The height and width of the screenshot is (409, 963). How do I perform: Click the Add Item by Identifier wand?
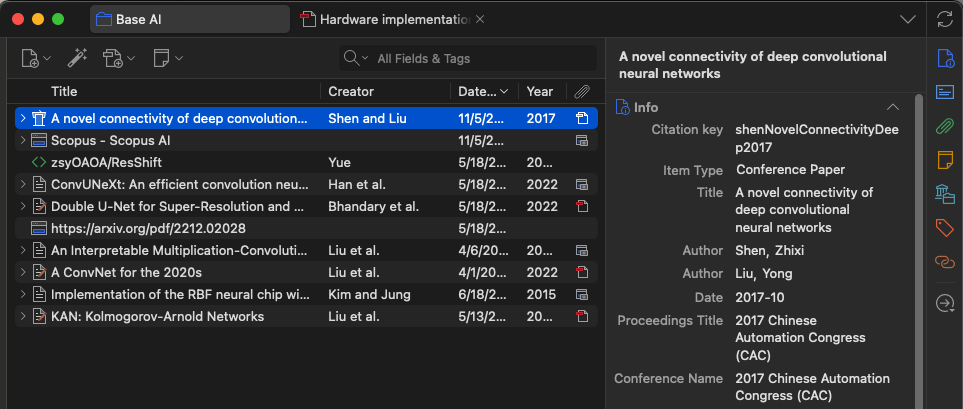77,58
